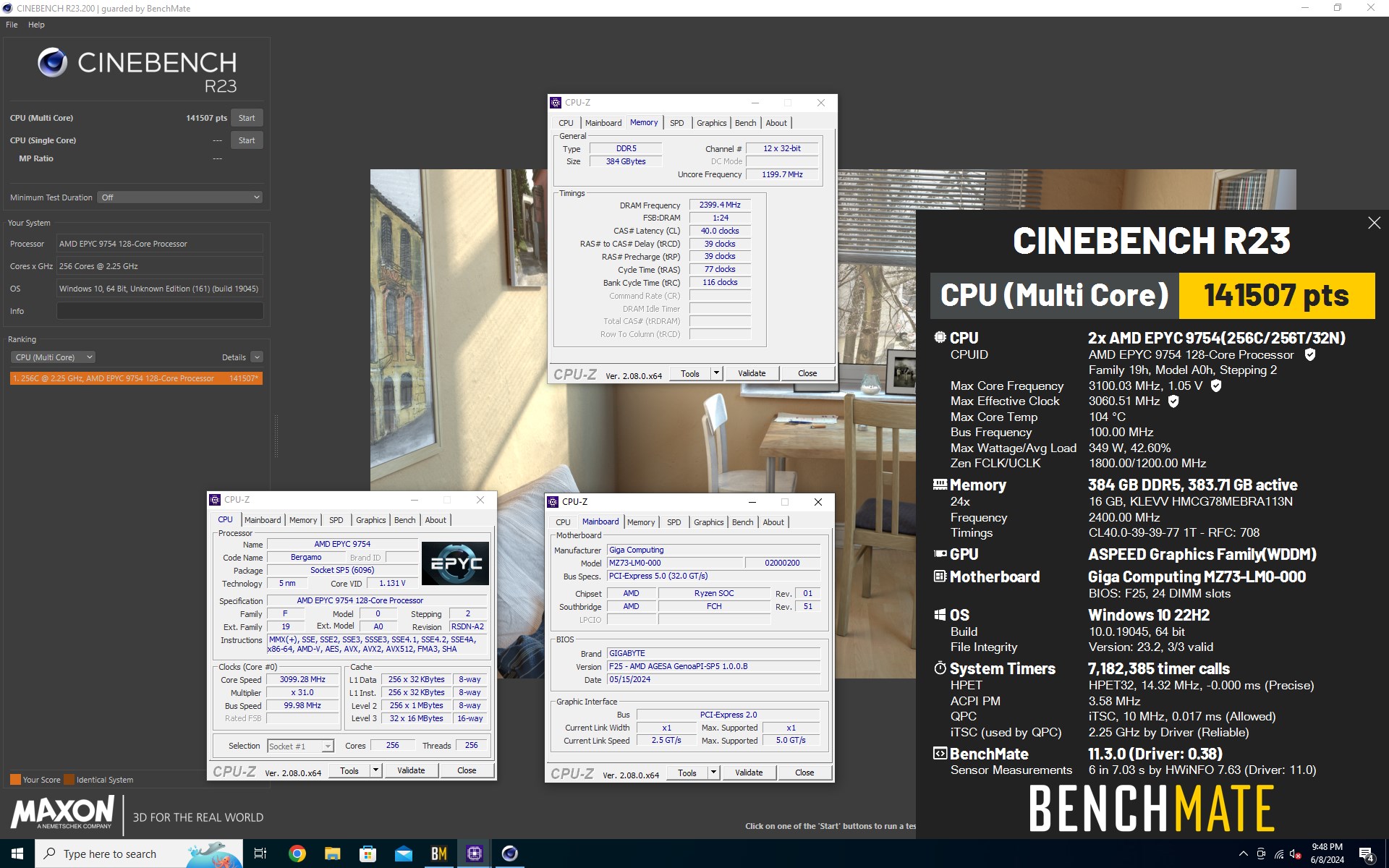Image resolution: width=1389 pixels, height=868 pixels.
Task: Open the Memory window's SPD tab
Action: [x=676, y=123]
